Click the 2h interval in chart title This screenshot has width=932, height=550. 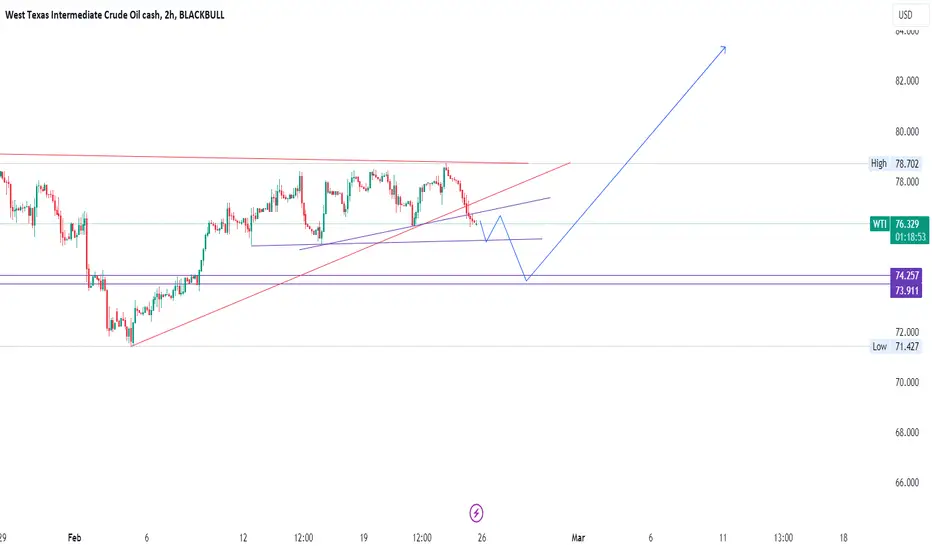click(x=168, y=15)
